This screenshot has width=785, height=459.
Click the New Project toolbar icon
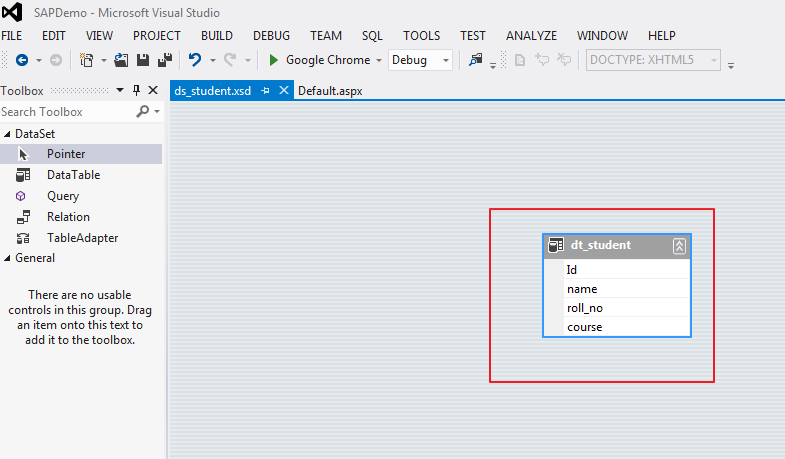(x=87, y=60)
